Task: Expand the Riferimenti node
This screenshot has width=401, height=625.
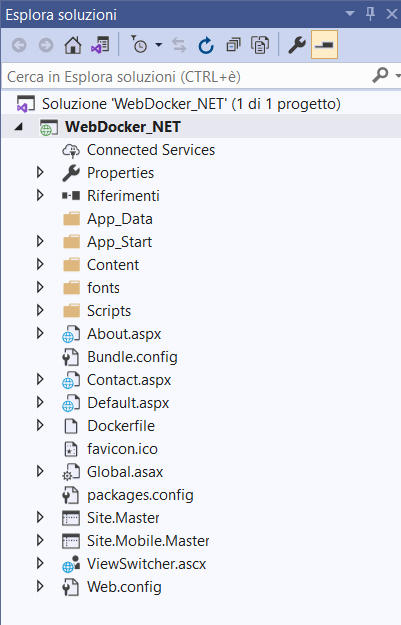Action: pos(40,196)
